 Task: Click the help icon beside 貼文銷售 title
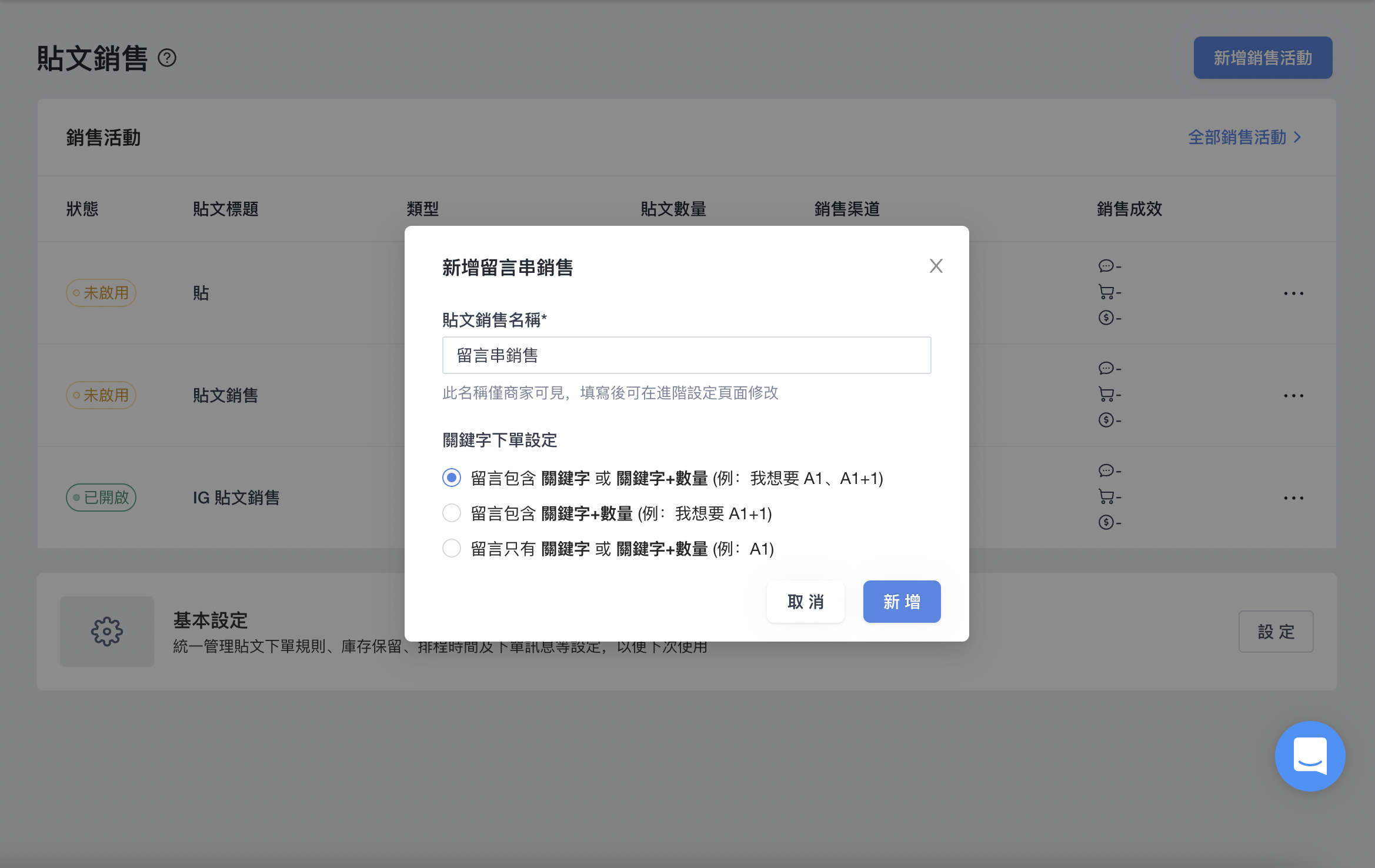167,58
